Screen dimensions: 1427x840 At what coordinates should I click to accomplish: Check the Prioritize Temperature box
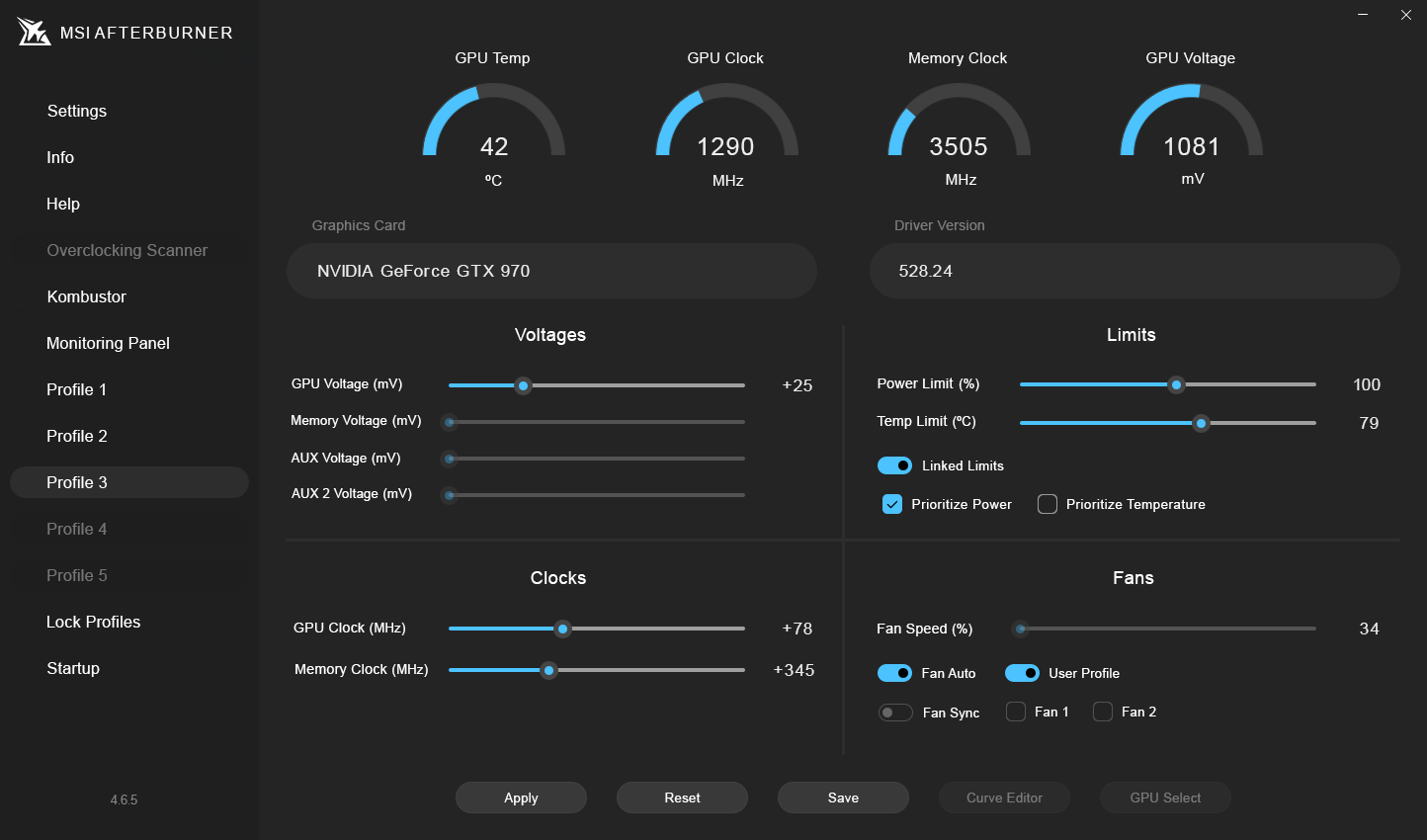pos(1047,504)
